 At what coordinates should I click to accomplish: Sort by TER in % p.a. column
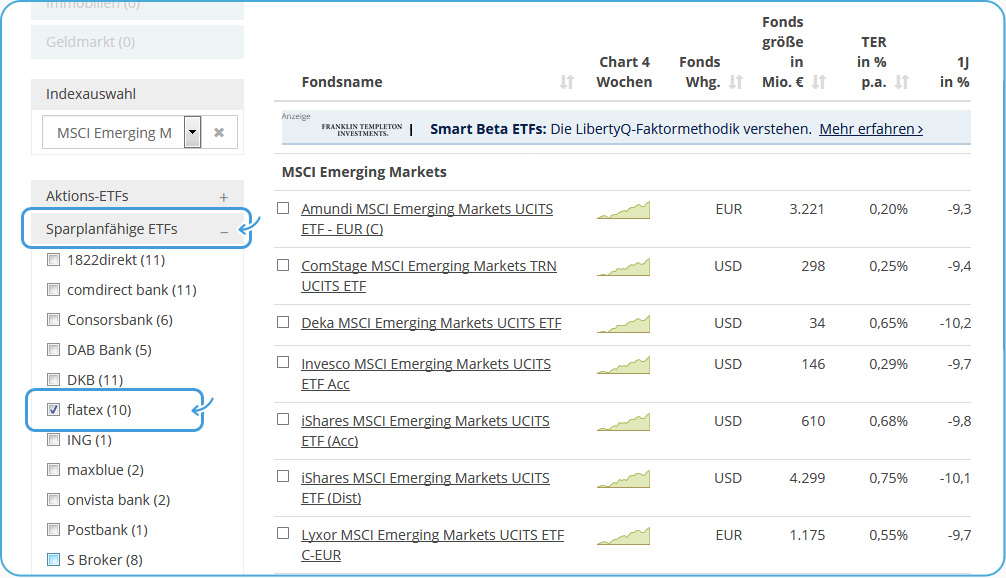point(902,82)
